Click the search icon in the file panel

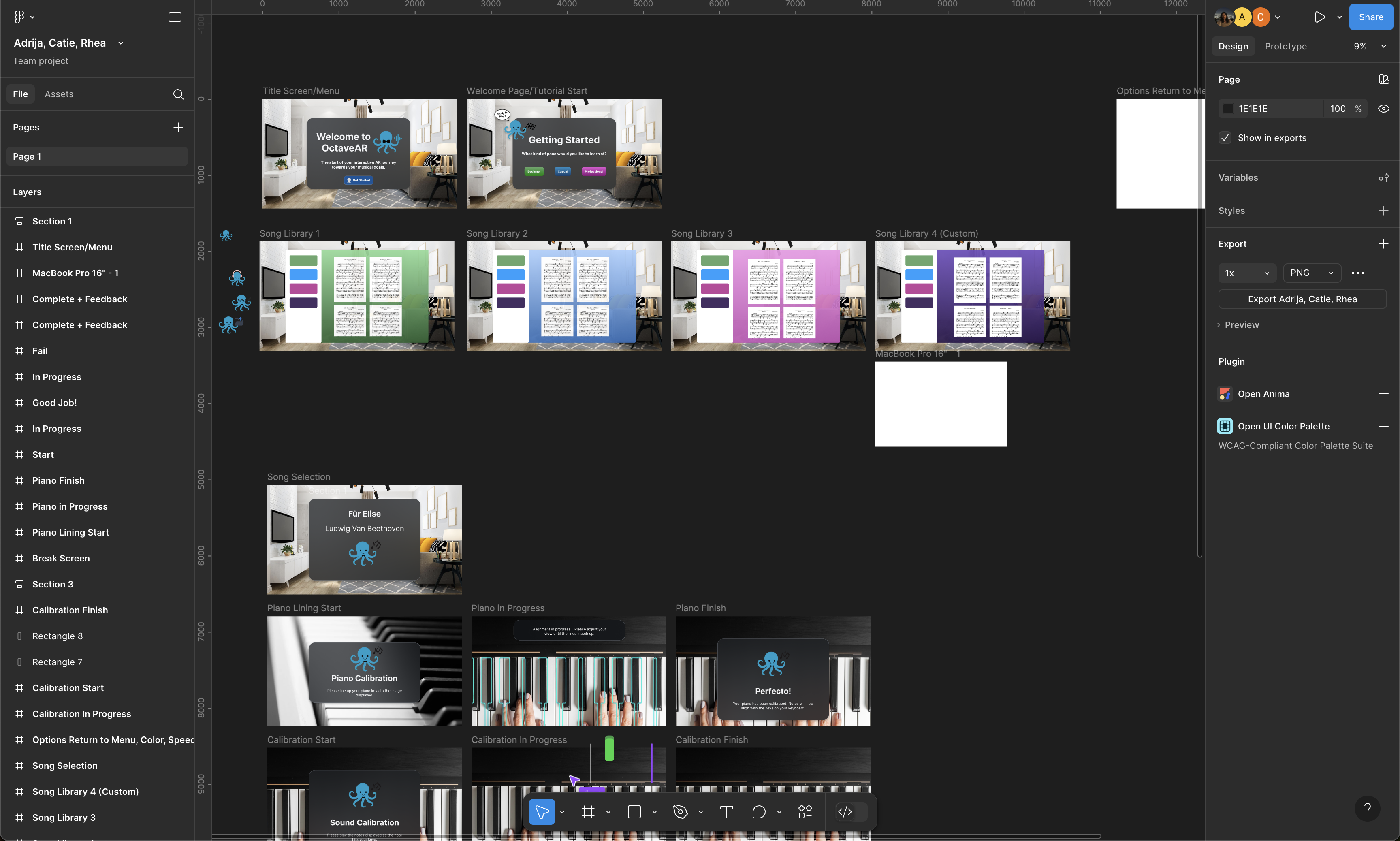point(179,94)
